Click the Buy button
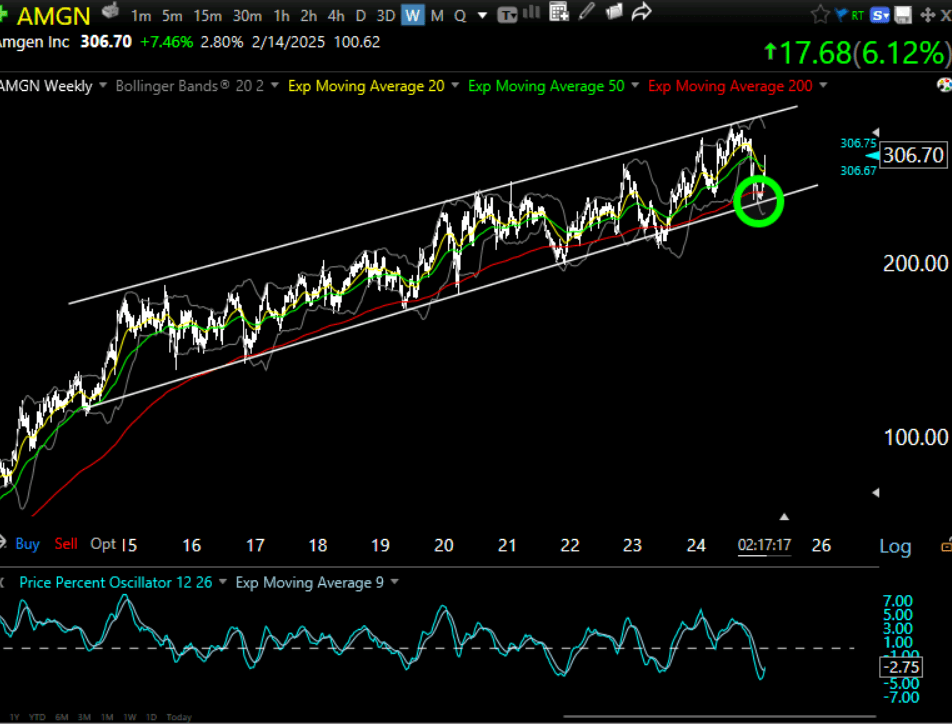 27,544
